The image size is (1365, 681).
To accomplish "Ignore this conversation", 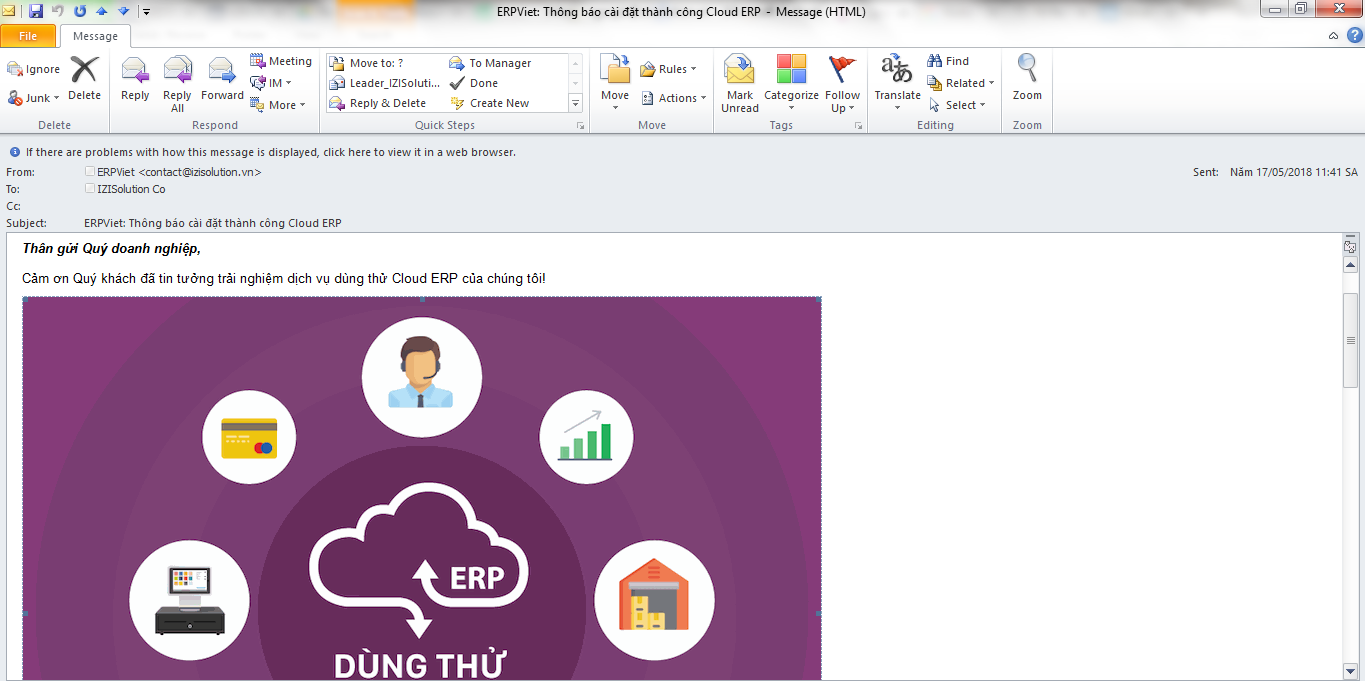I will point(34,69).
